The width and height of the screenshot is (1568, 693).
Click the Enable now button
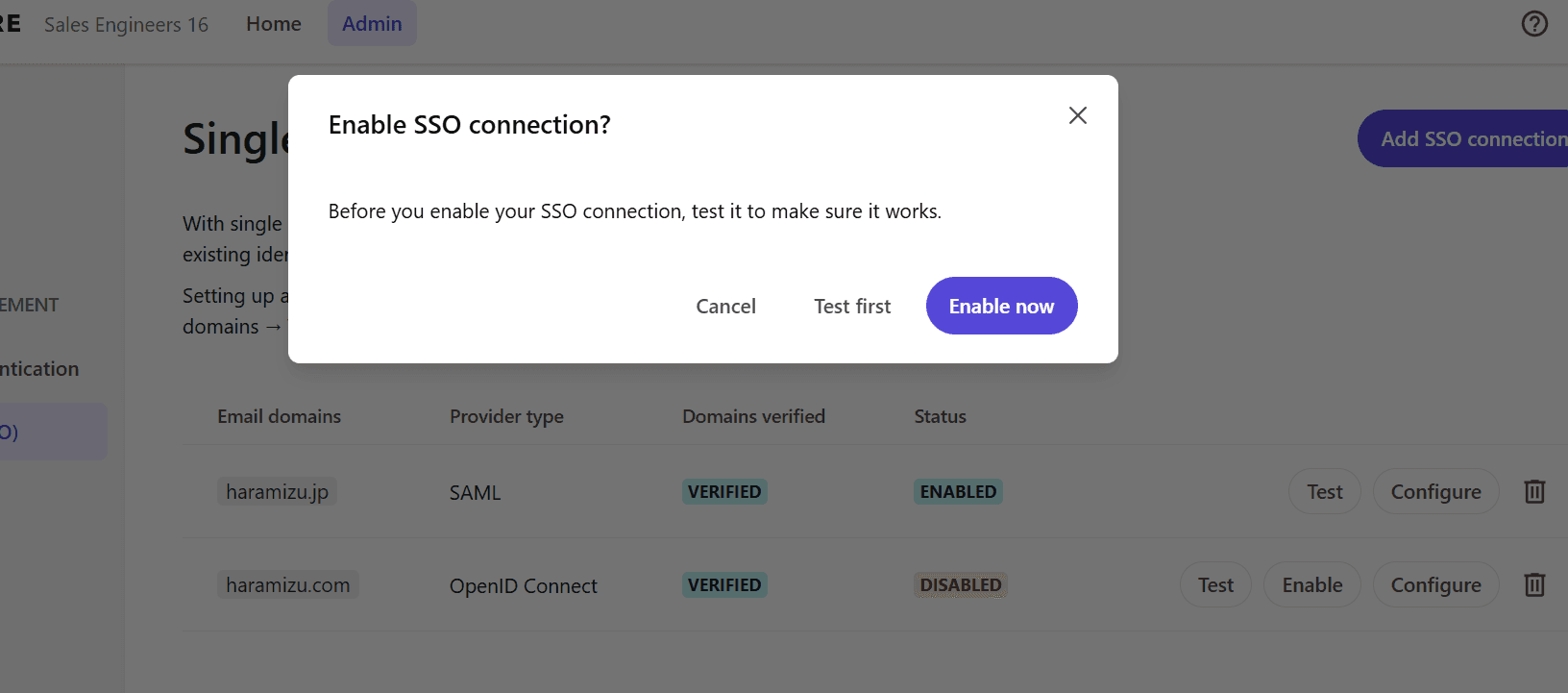1001,306
